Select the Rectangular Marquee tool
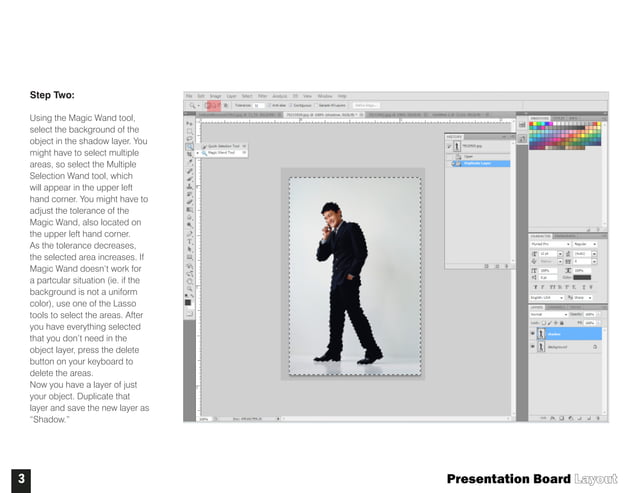638x493 pixels. click(x=189, y=131)
